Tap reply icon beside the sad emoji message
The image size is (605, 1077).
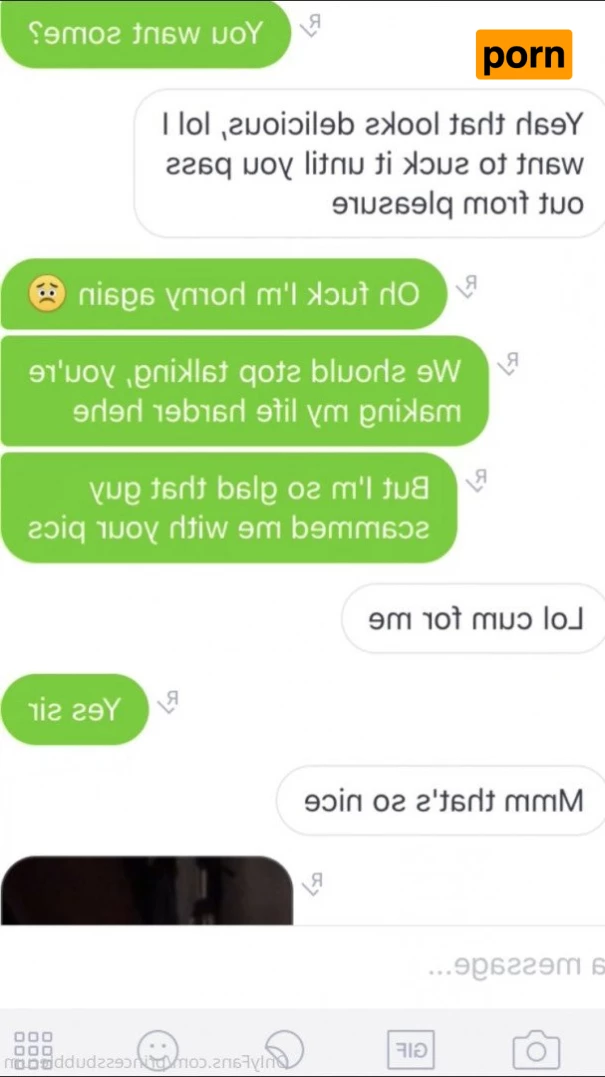click(x=468, y=285)
